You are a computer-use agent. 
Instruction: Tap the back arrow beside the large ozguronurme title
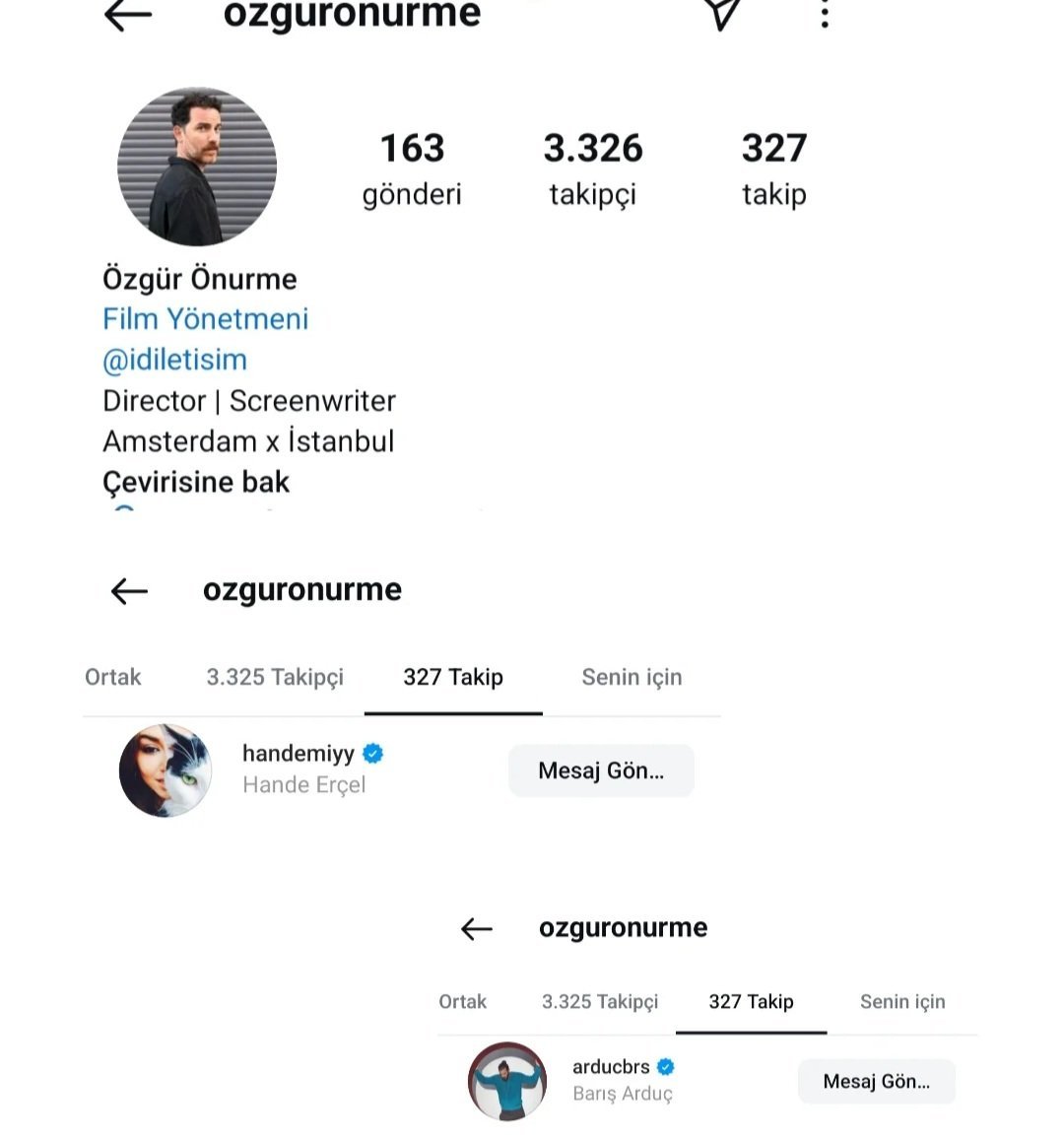click(128, 15)
